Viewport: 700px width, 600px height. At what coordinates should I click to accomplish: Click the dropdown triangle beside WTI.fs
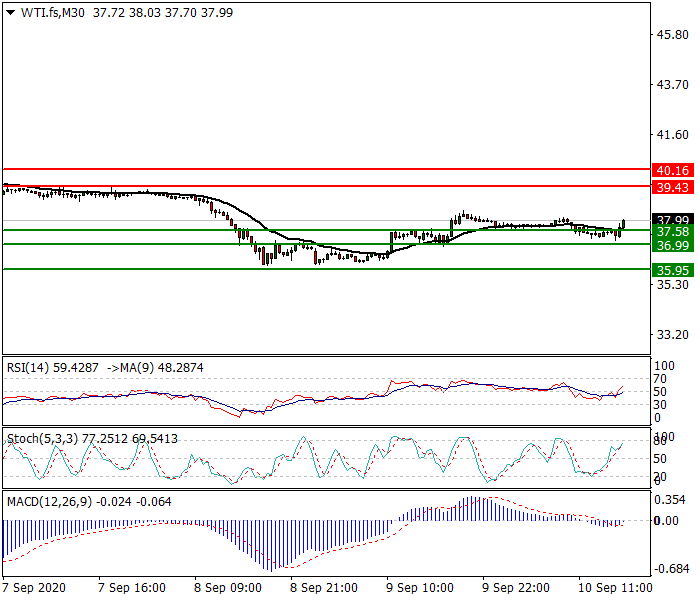(x=10, y=11)
